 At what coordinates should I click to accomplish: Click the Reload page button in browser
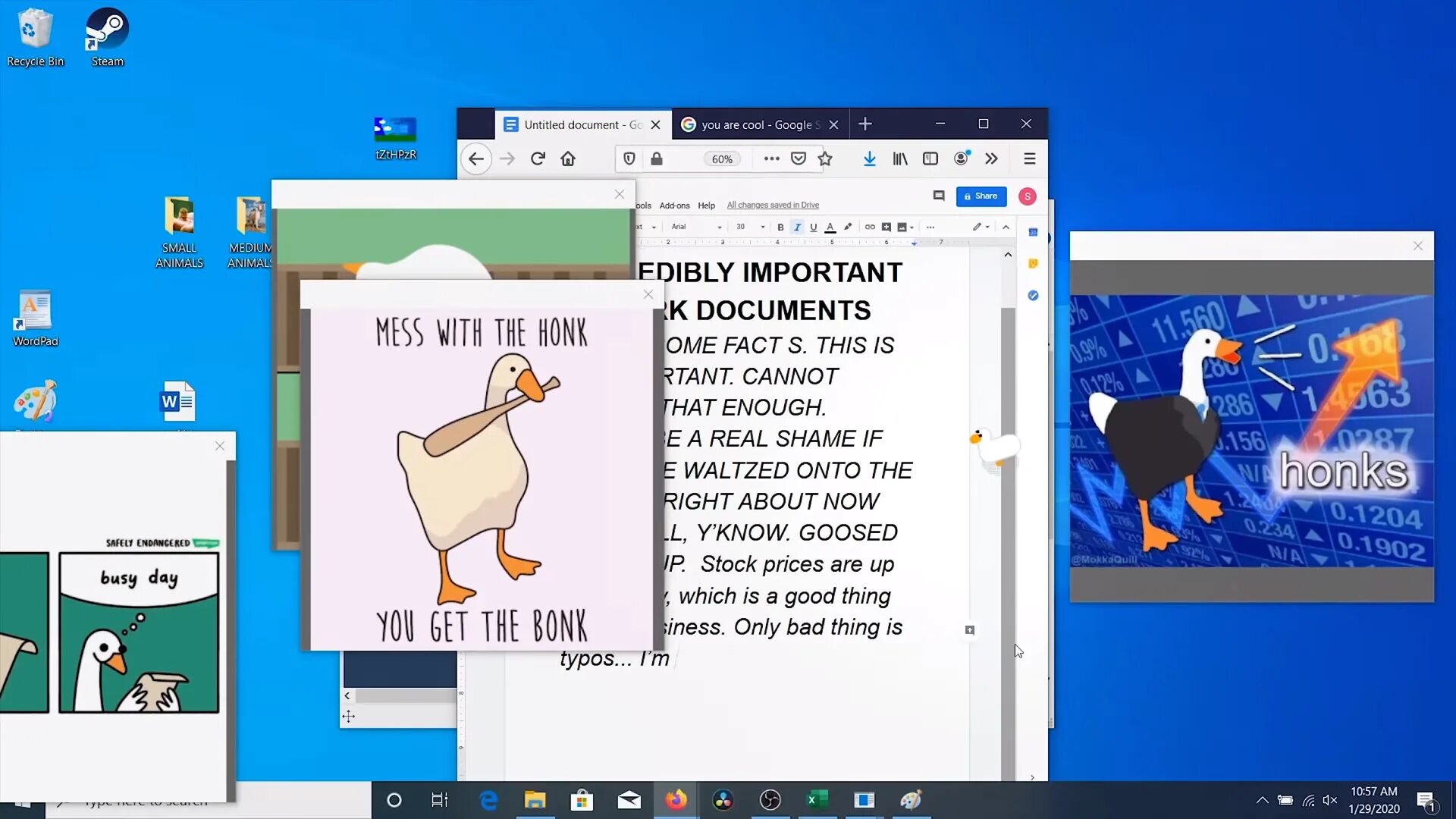[538, 159]
